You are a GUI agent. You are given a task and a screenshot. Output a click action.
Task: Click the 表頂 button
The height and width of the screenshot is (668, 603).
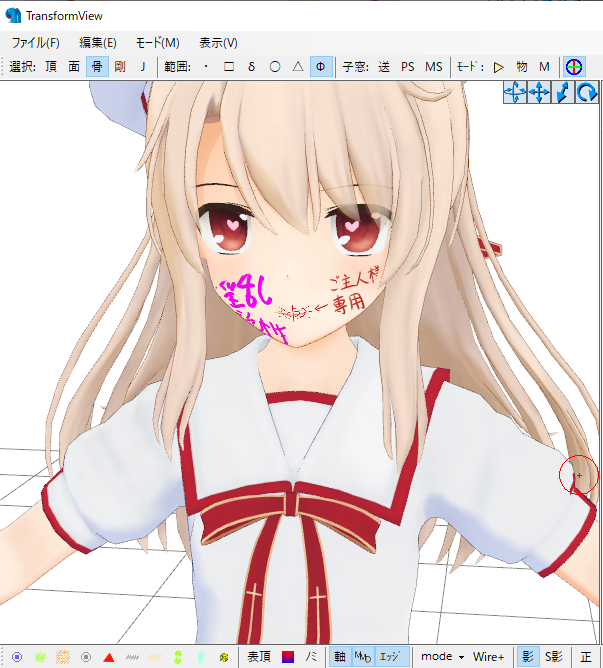(x=259, y=657)
